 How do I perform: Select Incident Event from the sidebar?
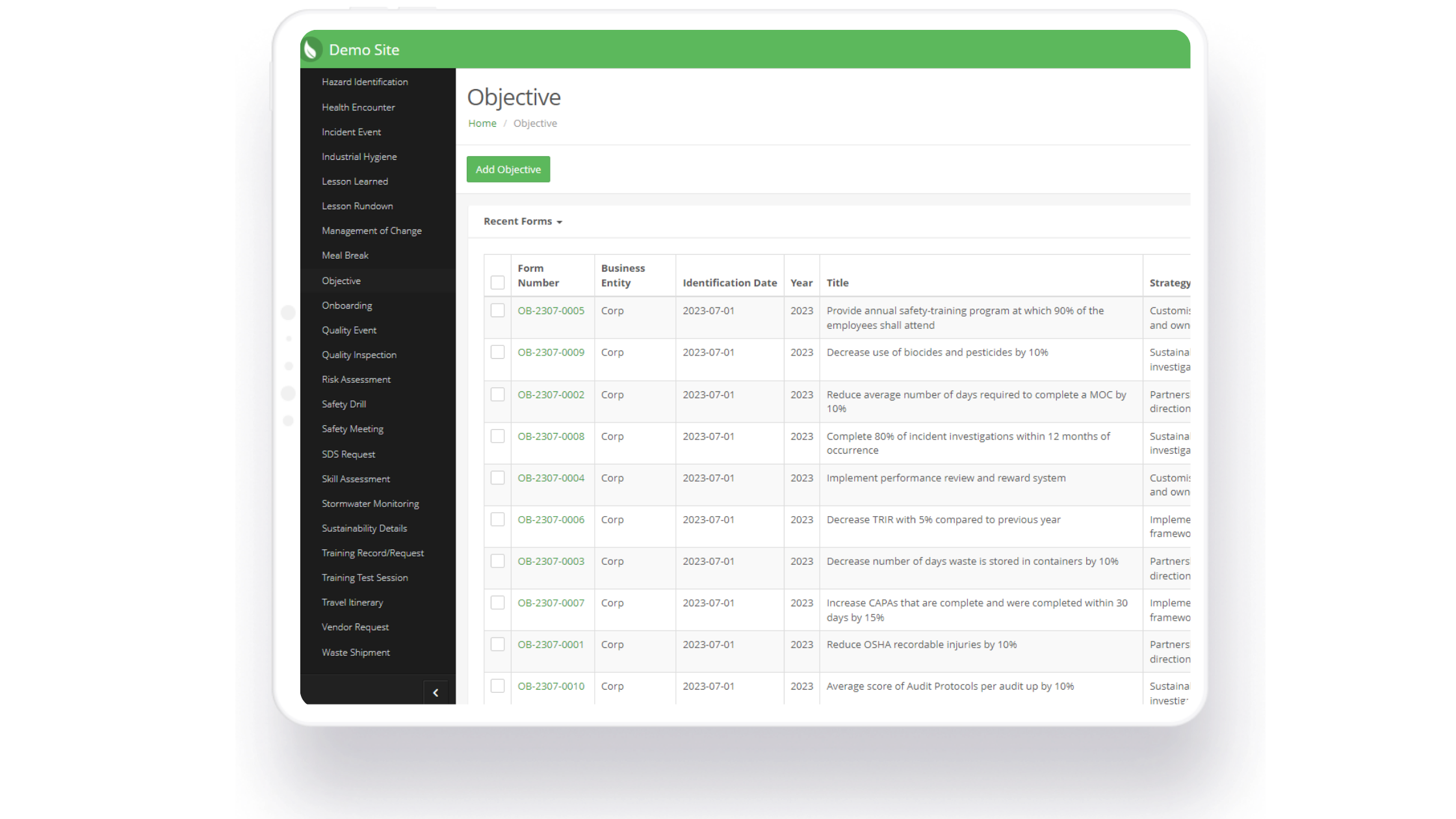(x=351, y=131)
